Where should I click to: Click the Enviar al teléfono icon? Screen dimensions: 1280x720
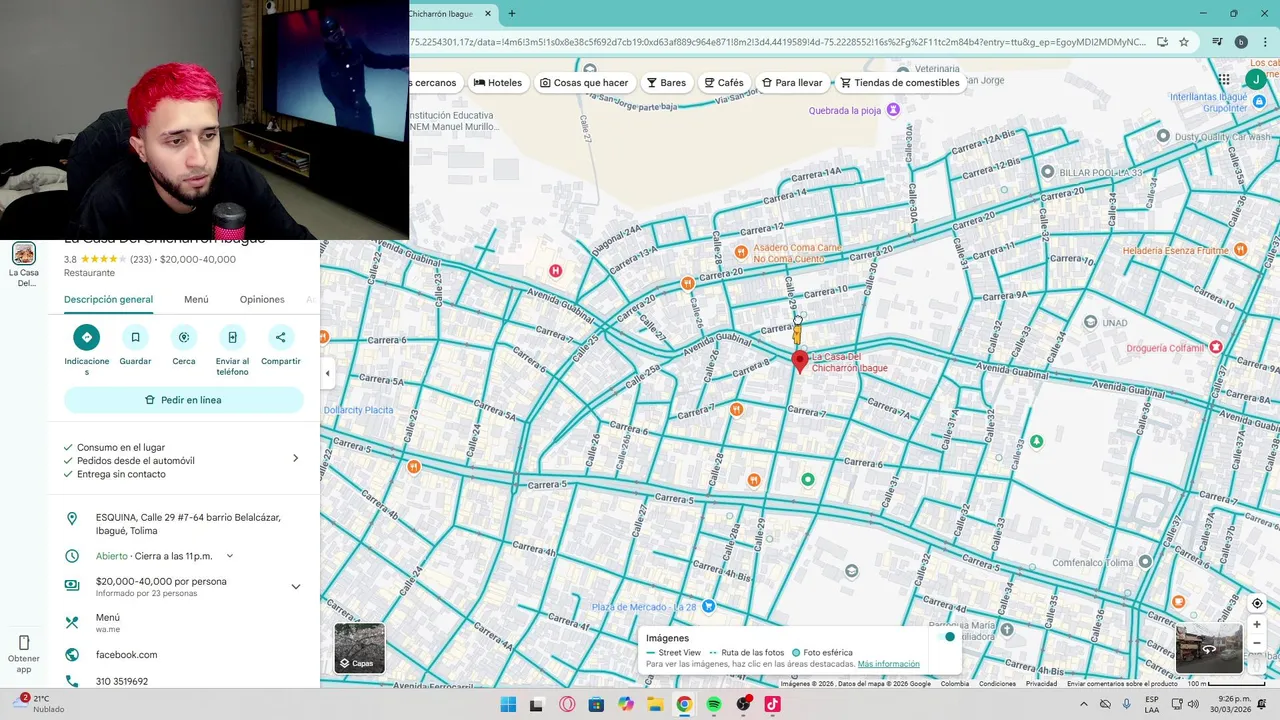tap(232, 337)
